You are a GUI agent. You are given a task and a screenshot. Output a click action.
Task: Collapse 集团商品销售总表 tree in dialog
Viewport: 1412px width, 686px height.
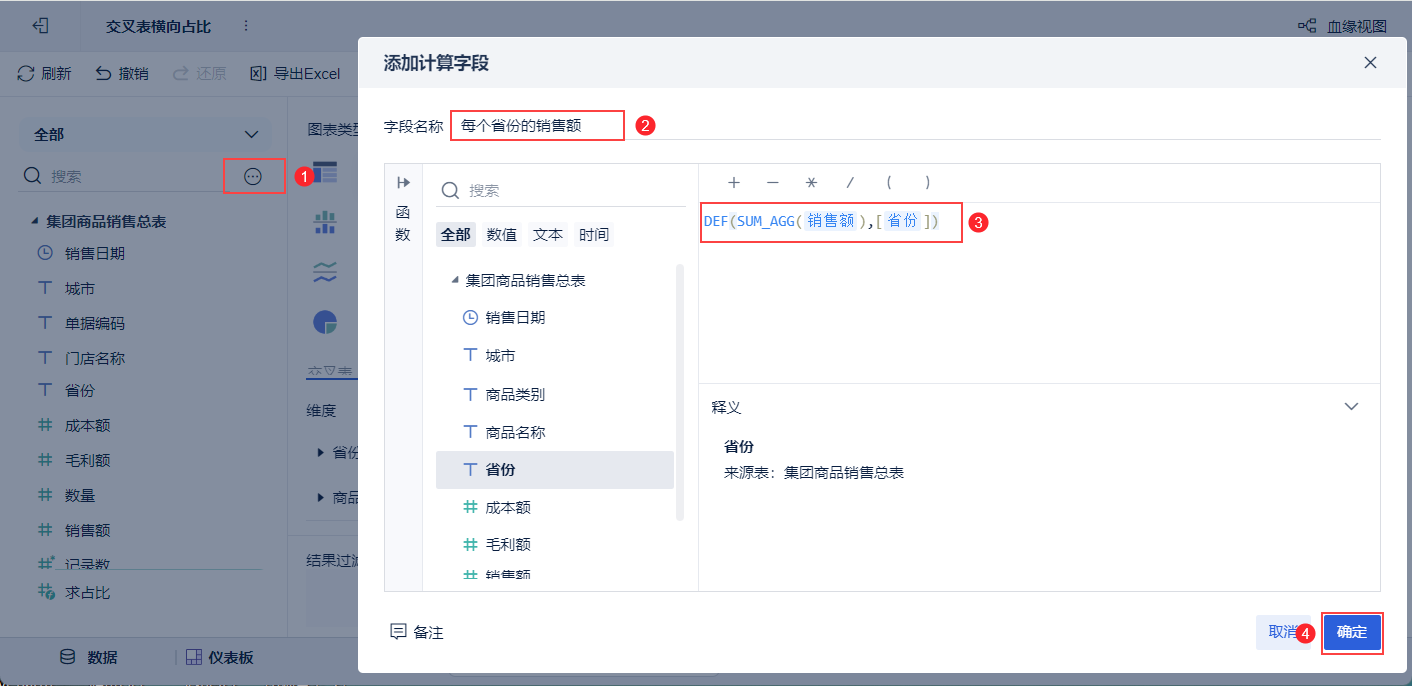(457, 281)
